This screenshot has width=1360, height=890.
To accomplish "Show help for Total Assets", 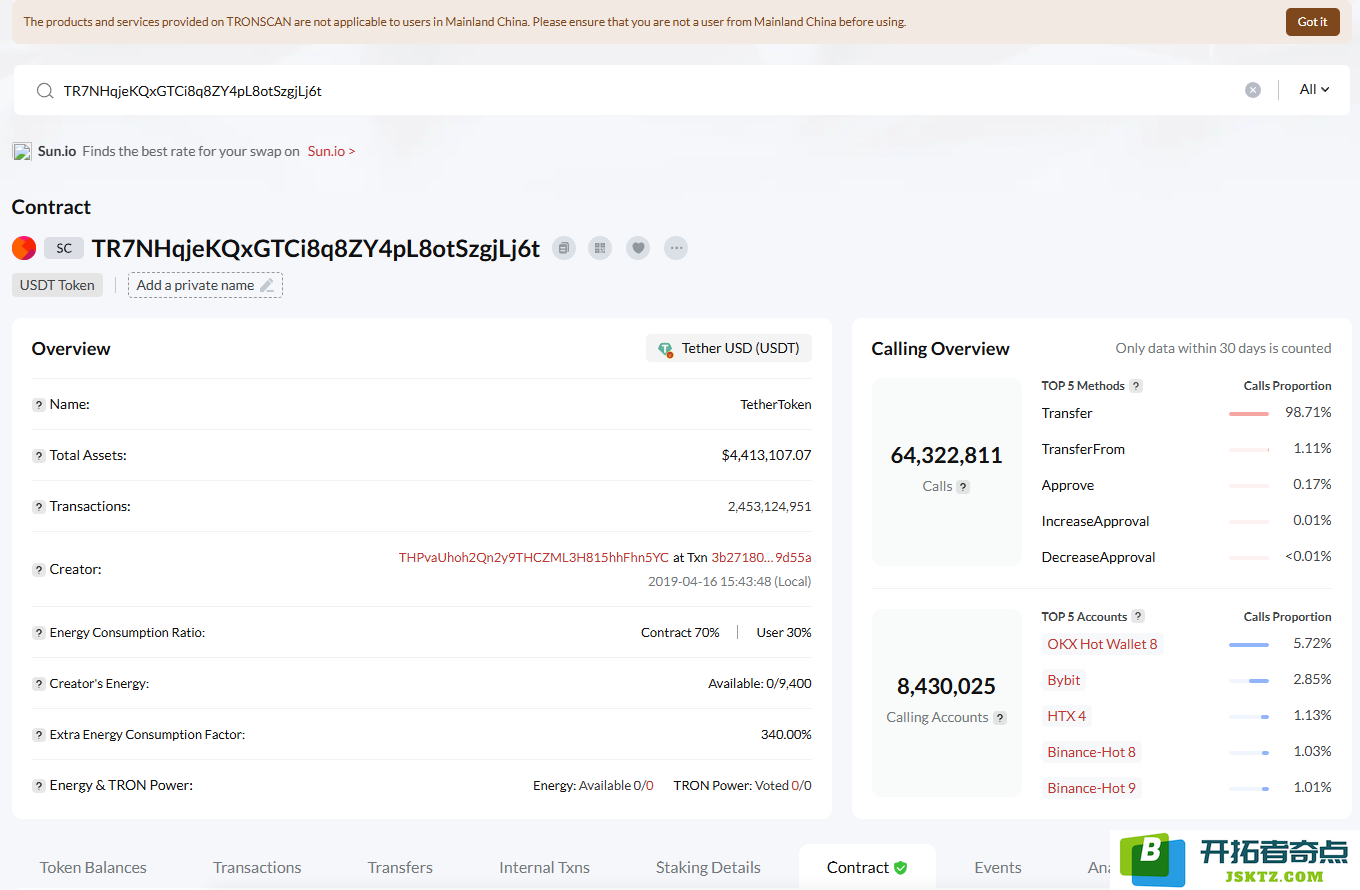I will click(x=39, y=456).
